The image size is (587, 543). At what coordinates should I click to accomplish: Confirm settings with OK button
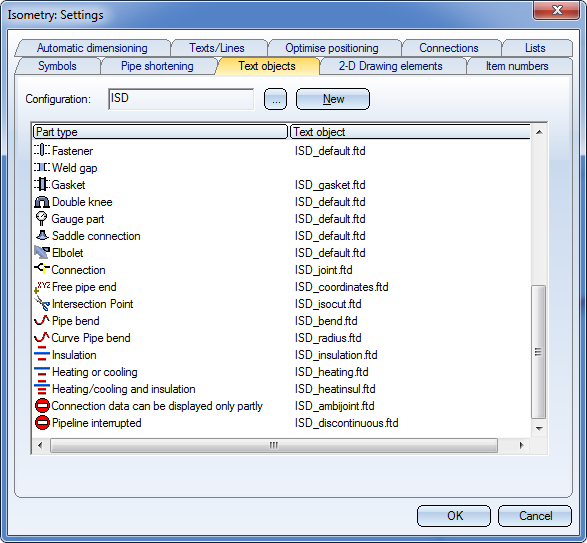pyautogui.click(x=454, y=516)
